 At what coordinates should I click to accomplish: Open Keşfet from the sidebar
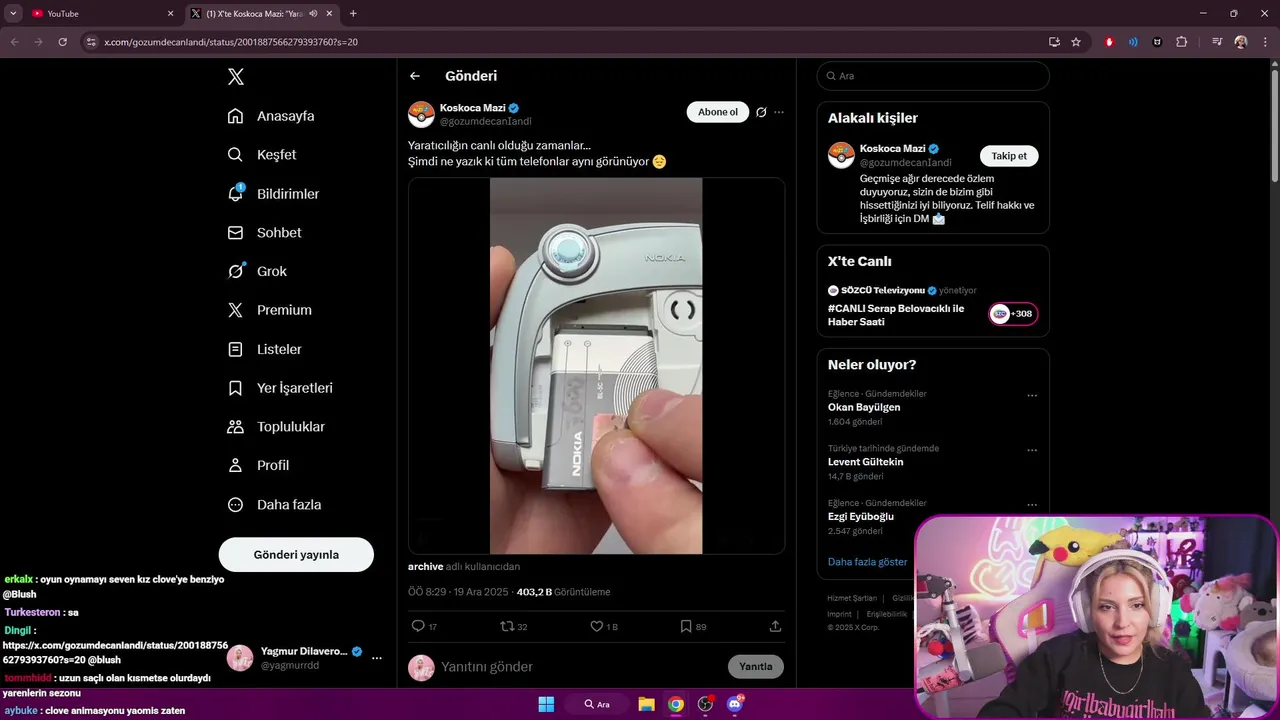[x=262, y=155]
